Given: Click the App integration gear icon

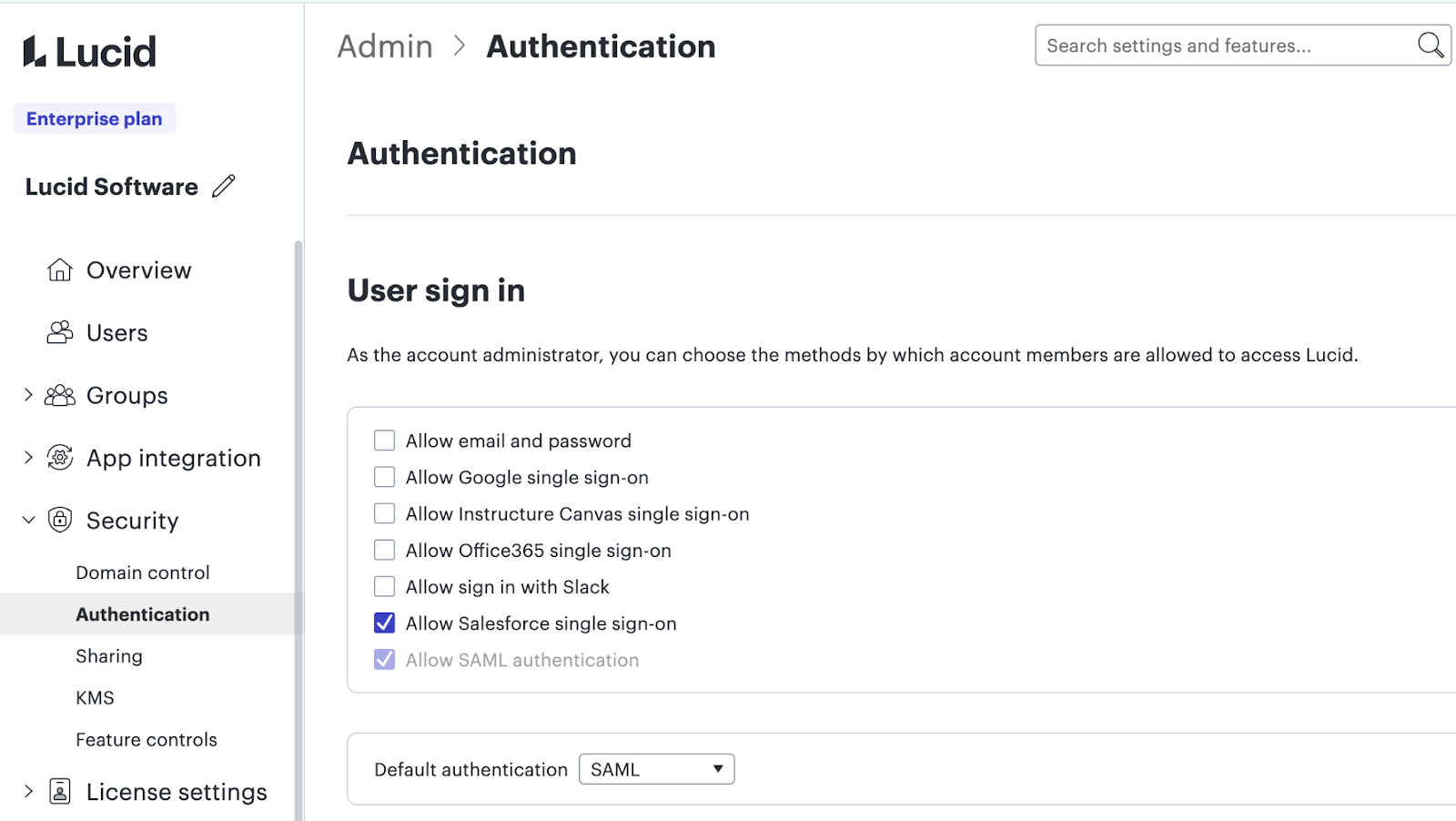Looking at the screenshot, I should pos(60,457).
